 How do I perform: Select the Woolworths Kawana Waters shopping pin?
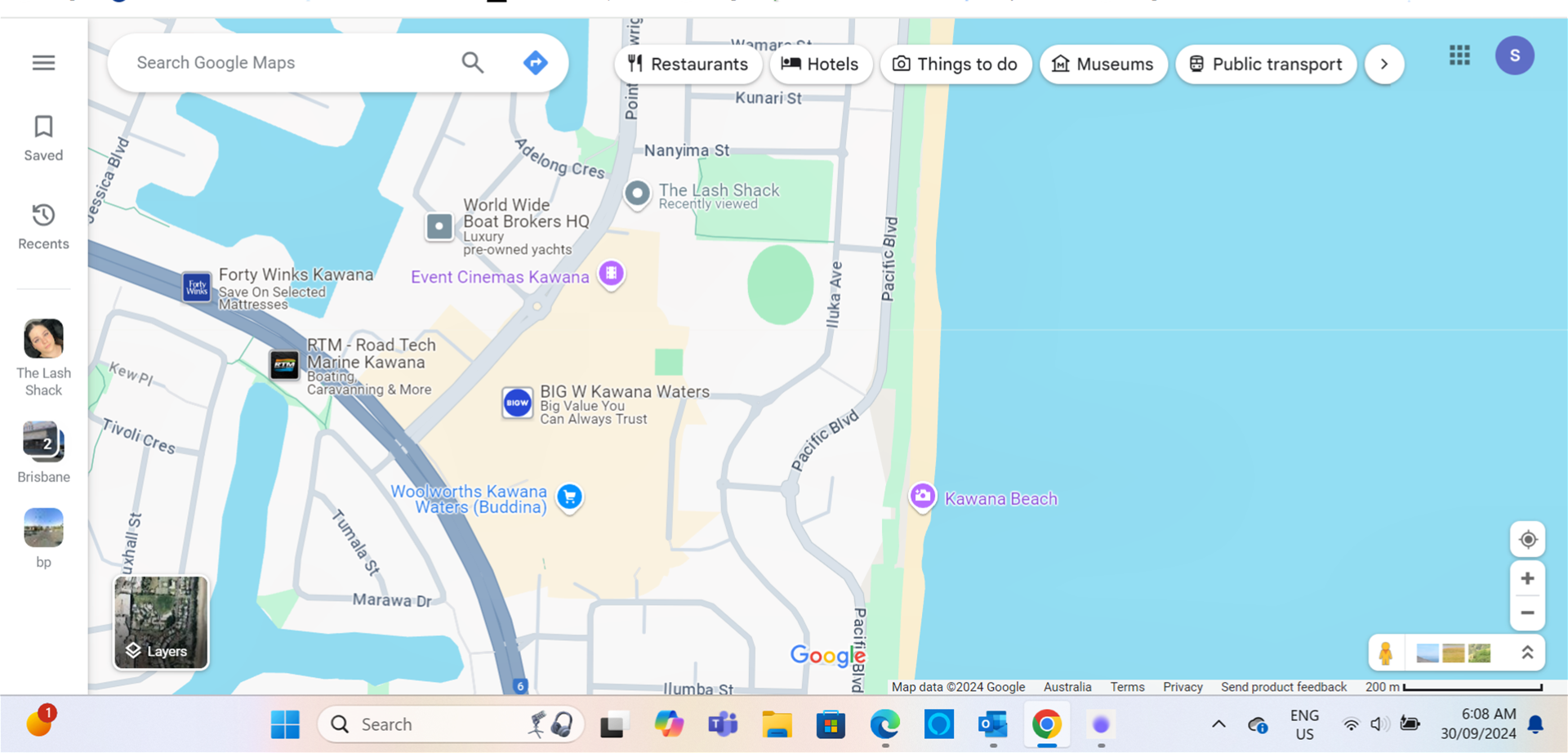tap(570, 497)
